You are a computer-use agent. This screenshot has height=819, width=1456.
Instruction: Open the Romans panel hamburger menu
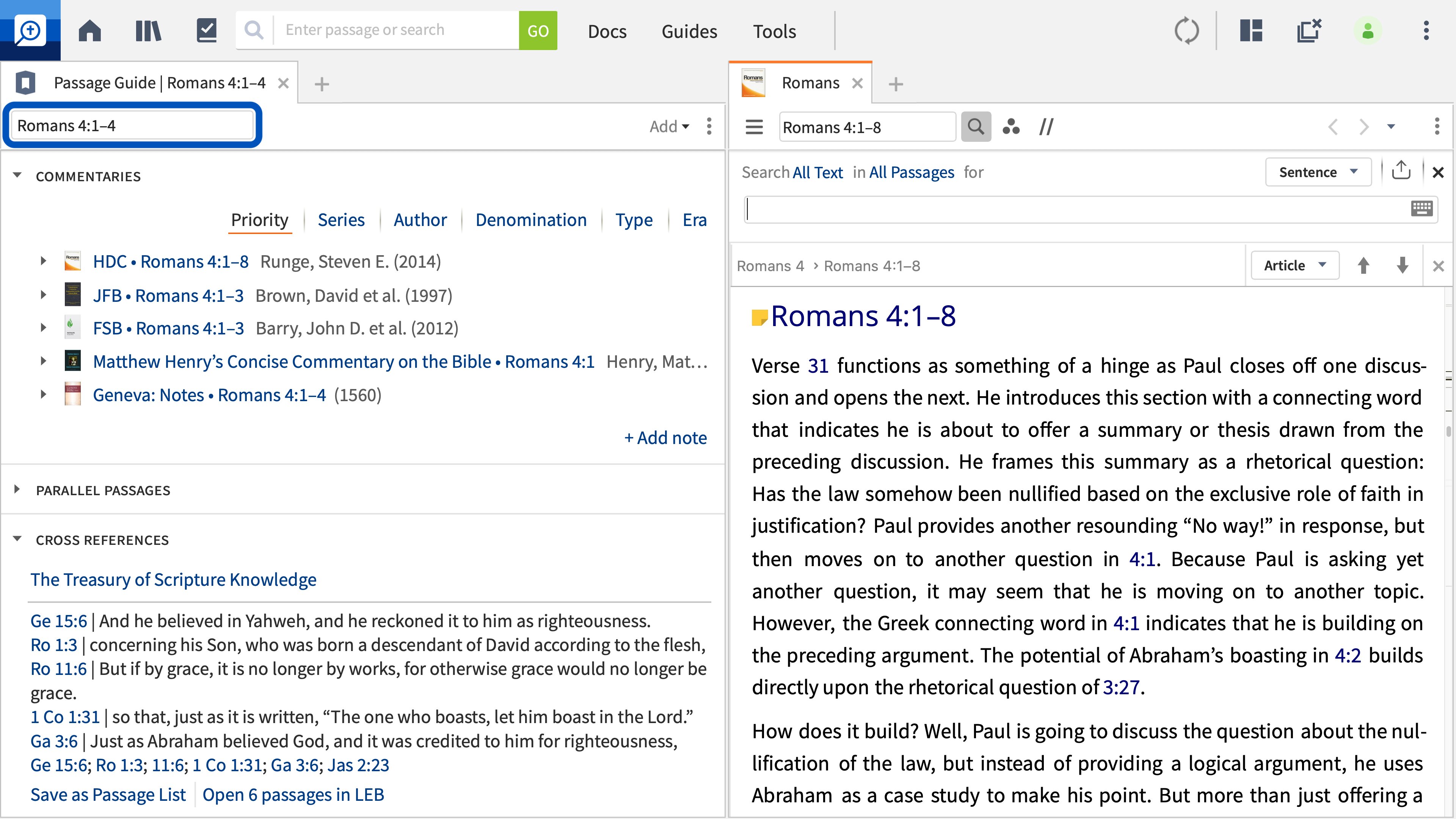(x=754, y=127)
